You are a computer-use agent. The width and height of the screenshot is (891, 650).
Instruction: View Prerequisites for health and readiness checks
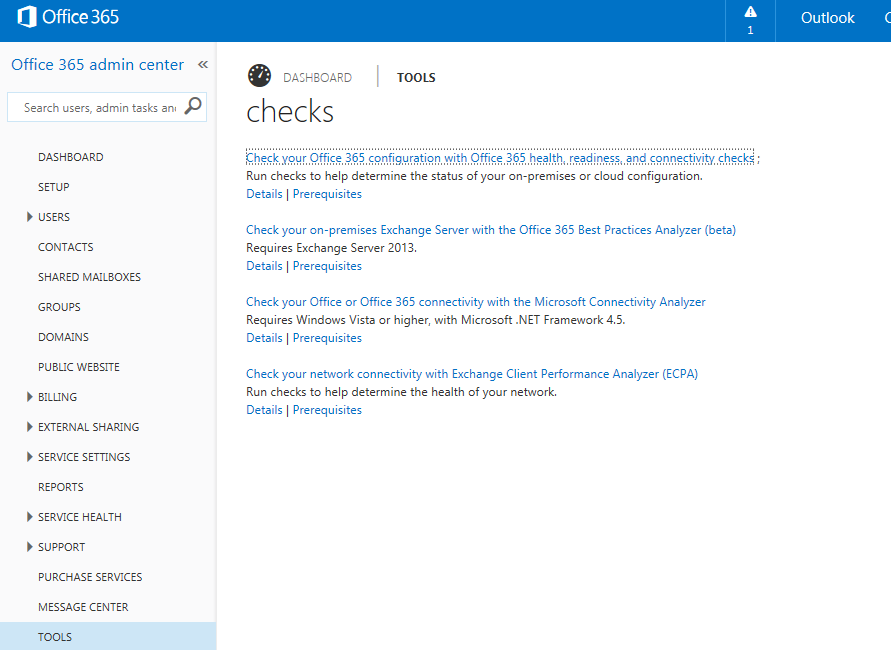point(327,194)
